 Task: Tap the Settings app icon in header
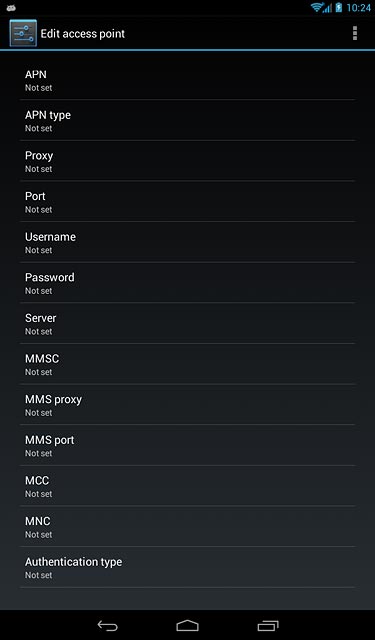(x=23, y=33)
